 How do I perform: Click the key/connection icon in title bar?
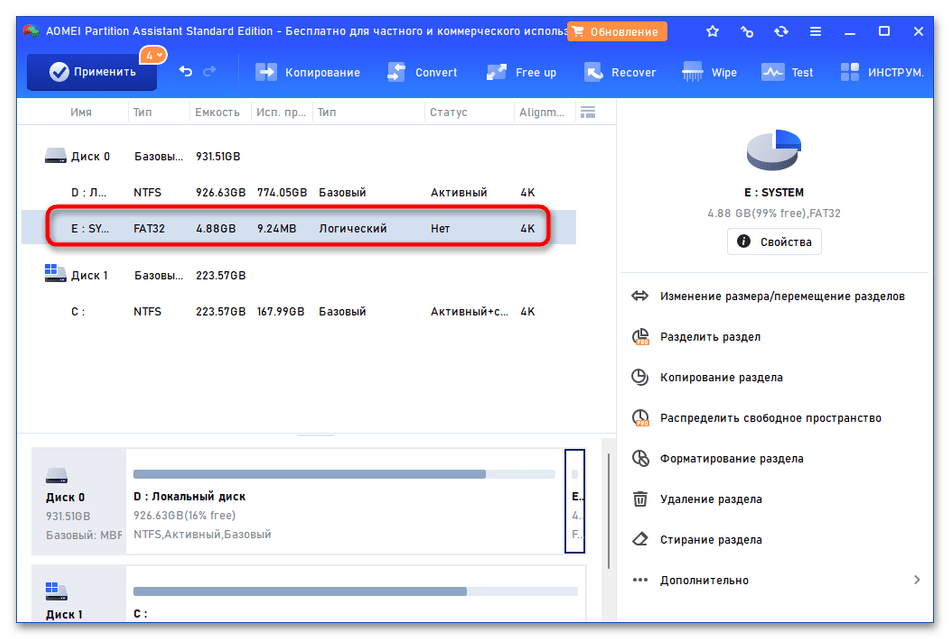(x=746, y=31)
